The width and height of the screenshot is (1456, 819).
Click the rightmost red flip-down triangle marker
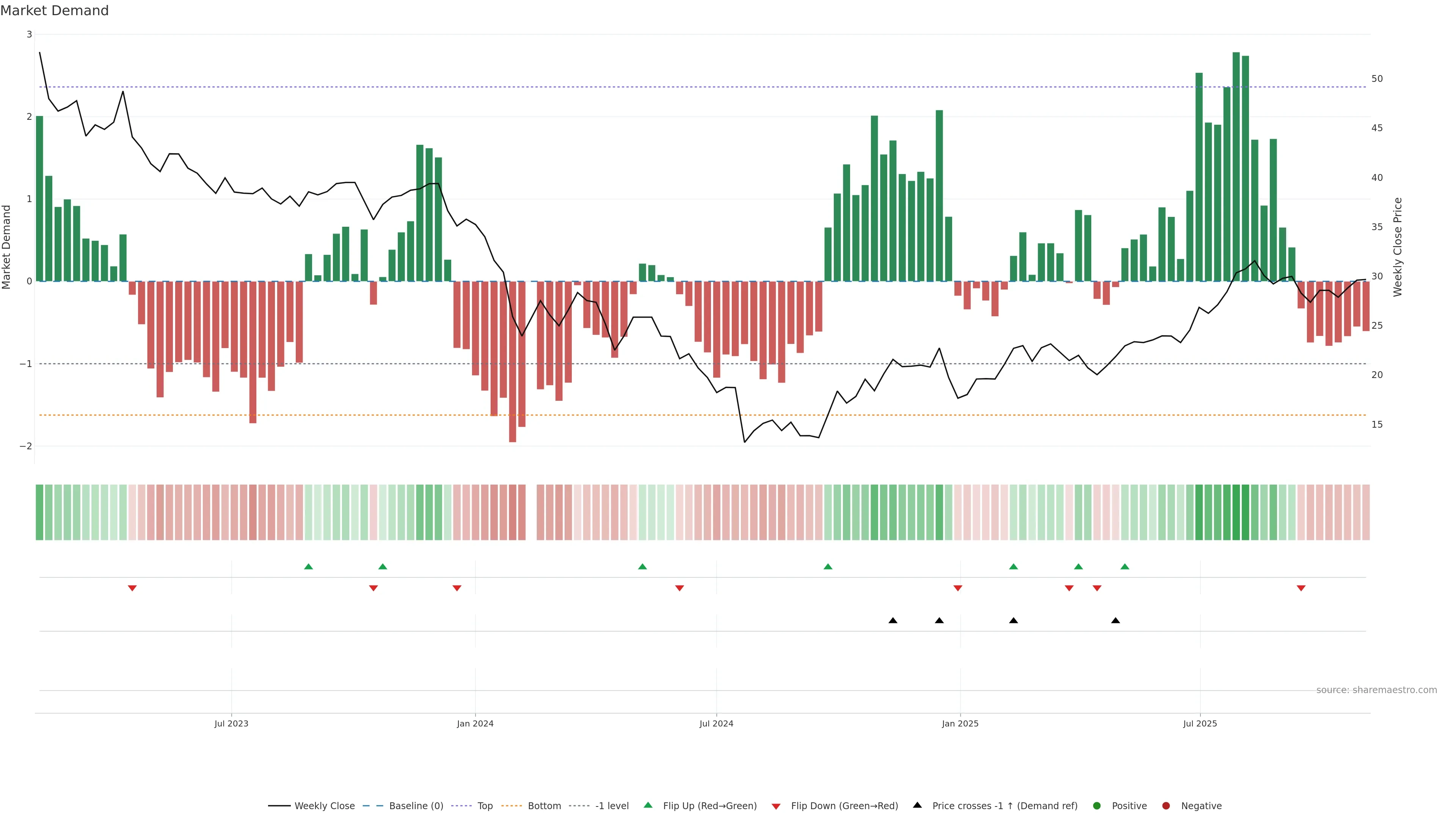click(x=1301, y=588)
